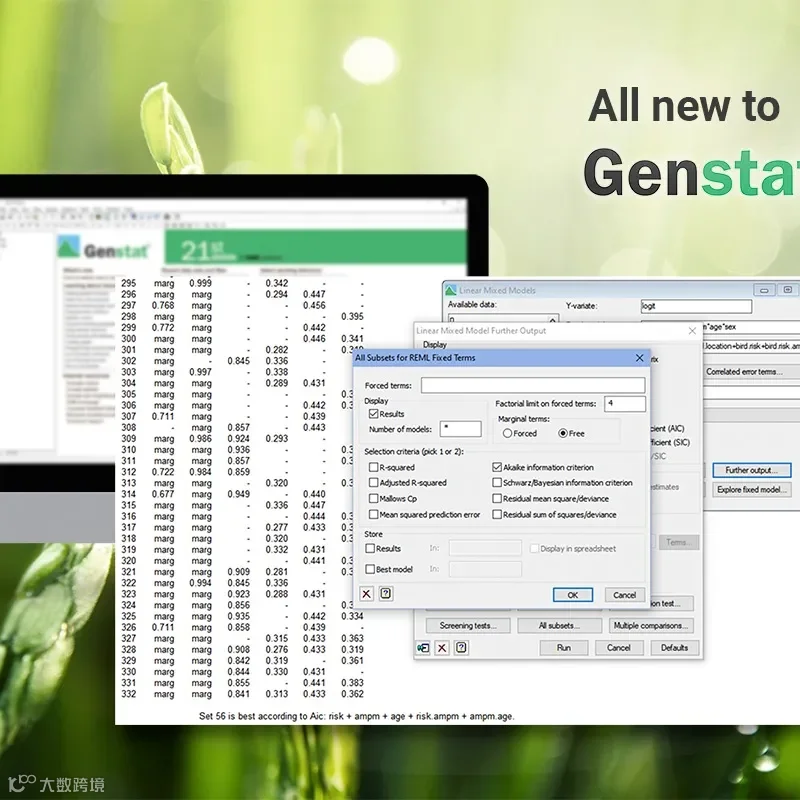Enable Store Best model checkbox

click(x=370, y=569)
